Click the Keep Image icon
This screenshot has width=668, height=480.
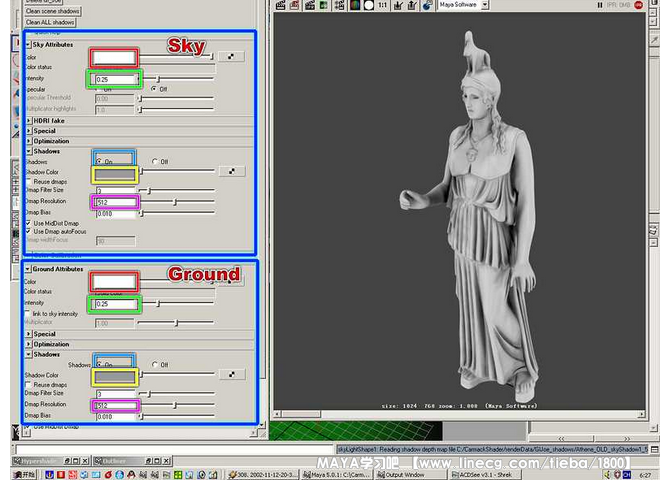[398, 5]
